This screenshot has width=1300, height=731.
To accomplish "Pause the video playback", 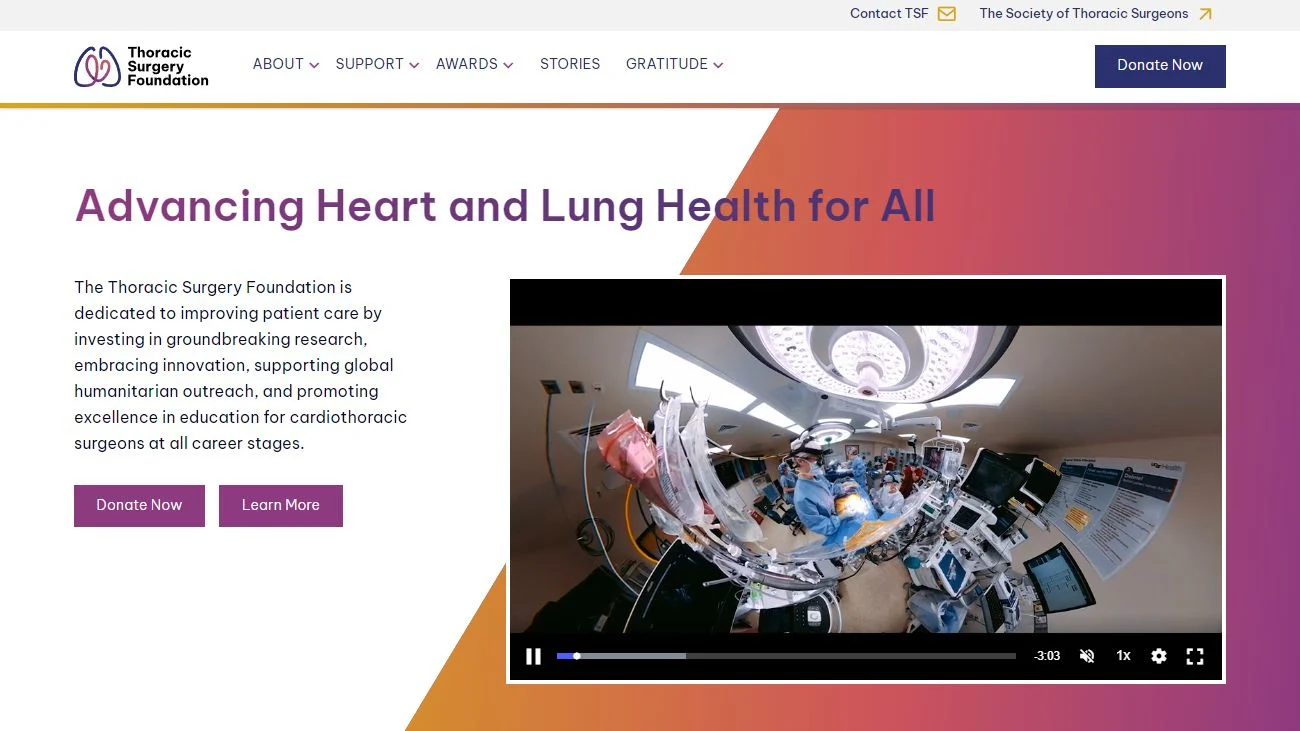I will (533, 656).
